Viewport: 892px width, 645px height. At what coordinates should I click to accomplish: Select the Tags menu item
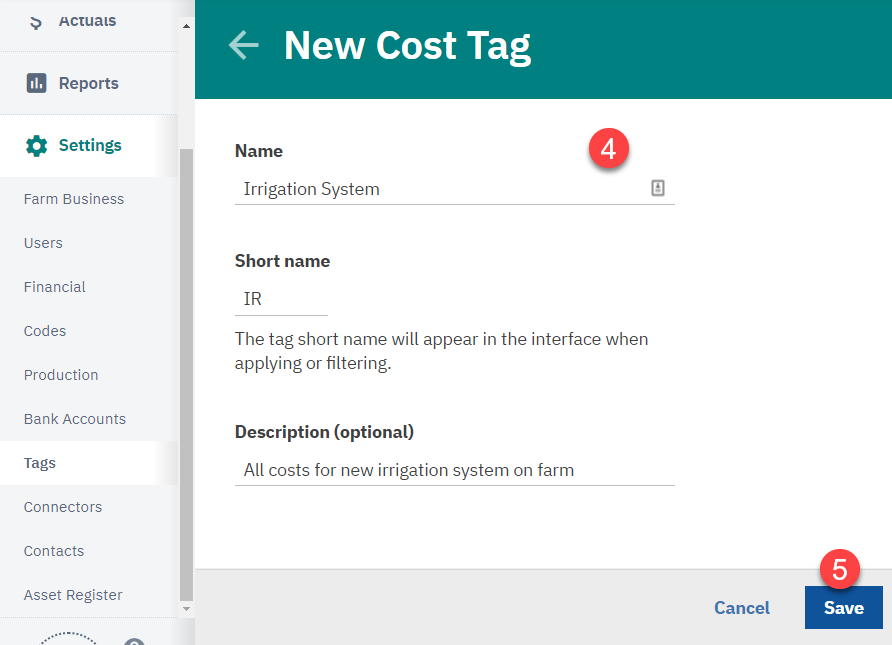(x=40, y=463)
